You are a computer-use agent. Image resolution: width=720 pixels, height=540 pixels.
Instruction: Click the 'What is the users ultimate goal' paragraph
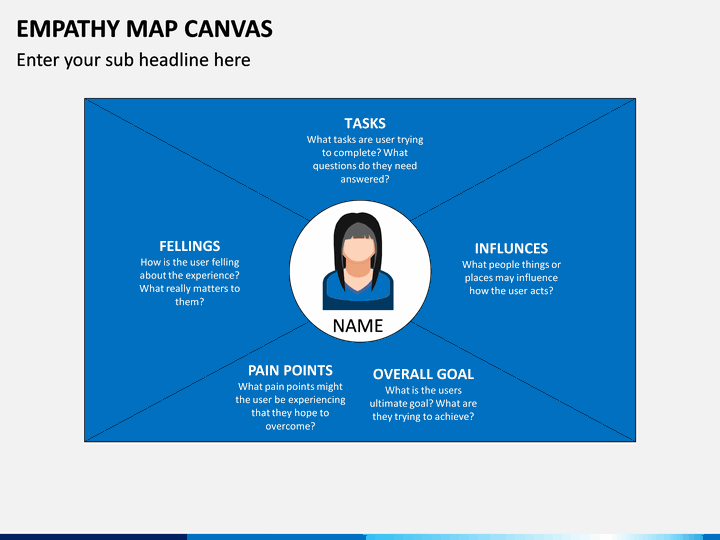click(x=423, y=404)
